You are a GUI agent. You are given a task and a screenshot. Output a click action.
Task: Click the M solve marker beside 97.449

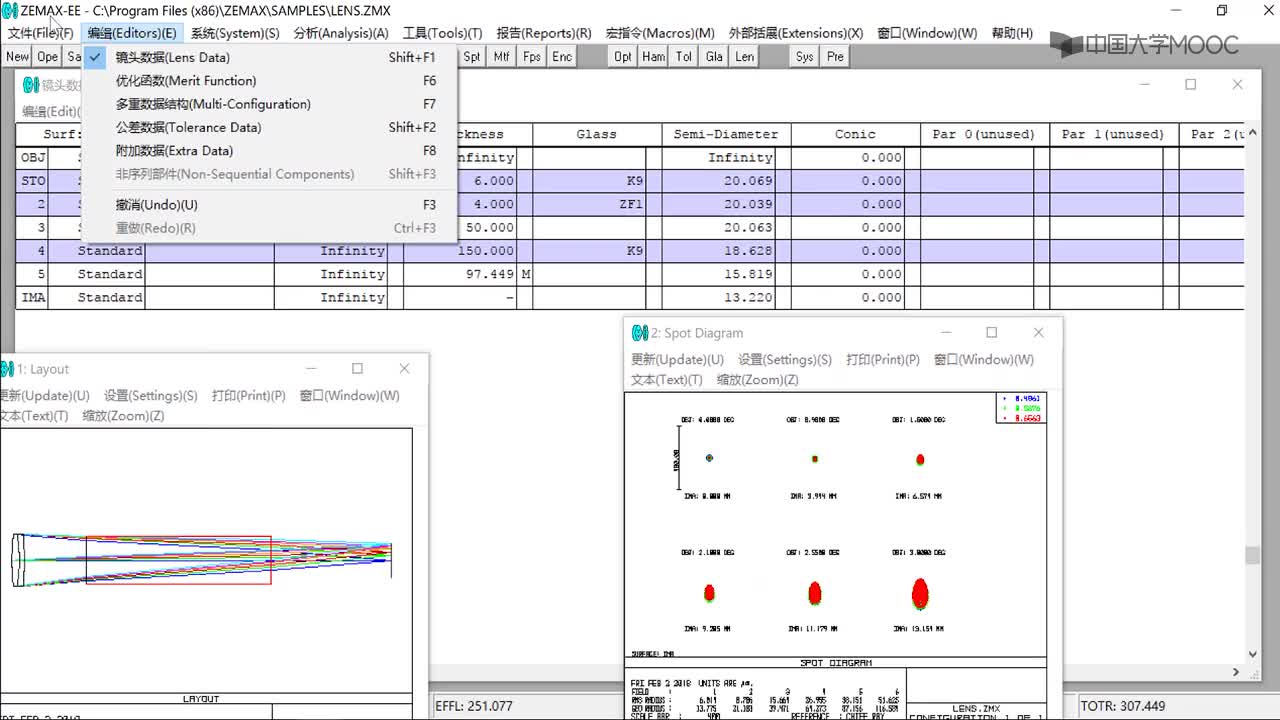click(525, 274)
